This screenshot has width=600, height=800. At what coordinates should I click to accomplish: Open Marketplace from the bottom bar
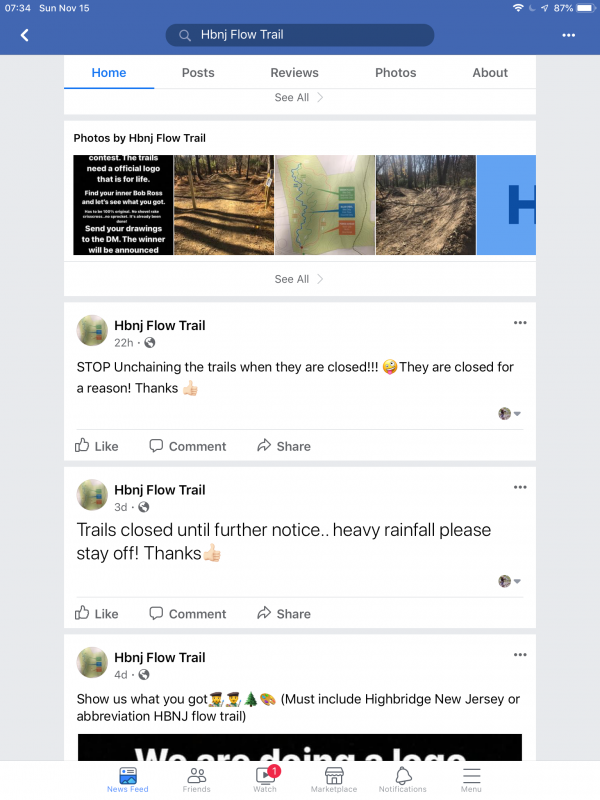point(334,780)
